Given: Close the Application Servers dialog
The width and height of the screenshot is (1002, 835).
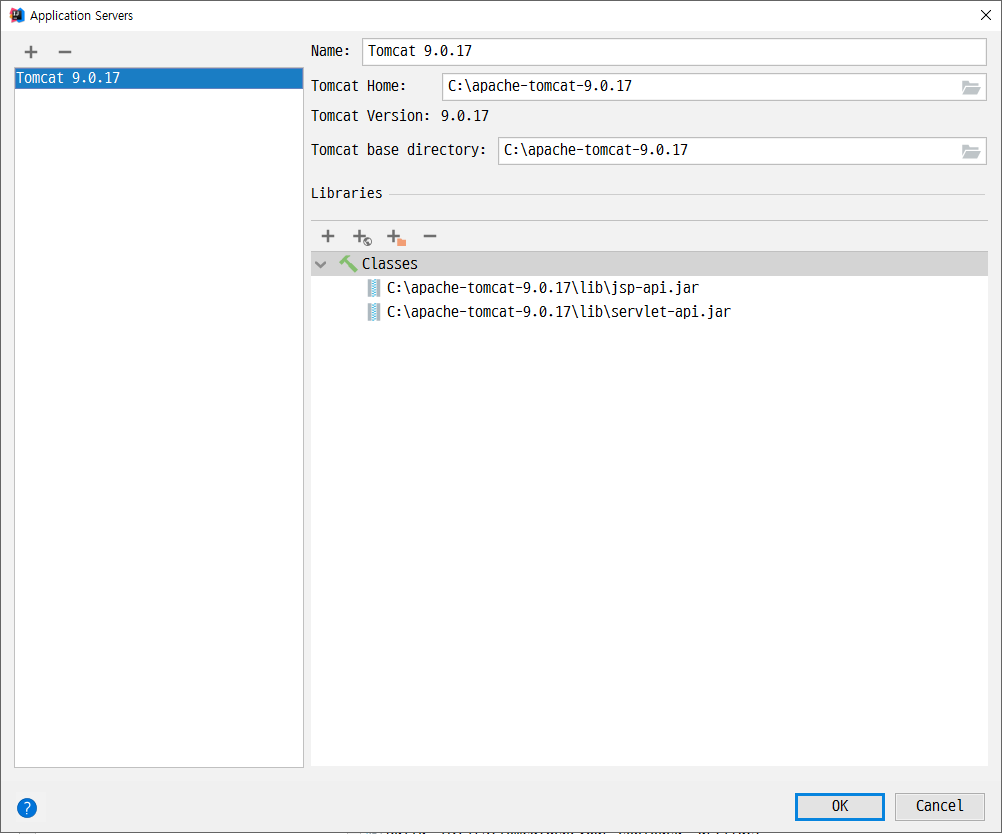Looking at the screenshot, I should 985,15.
